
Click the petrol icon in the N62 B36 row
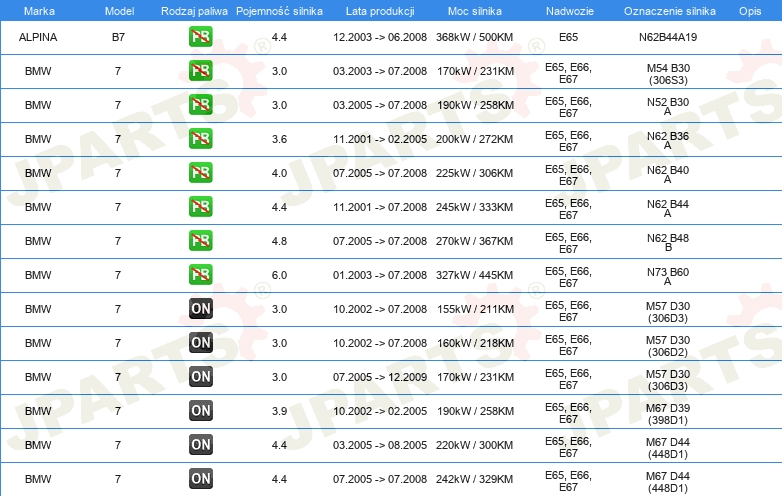tap(200, 139)
